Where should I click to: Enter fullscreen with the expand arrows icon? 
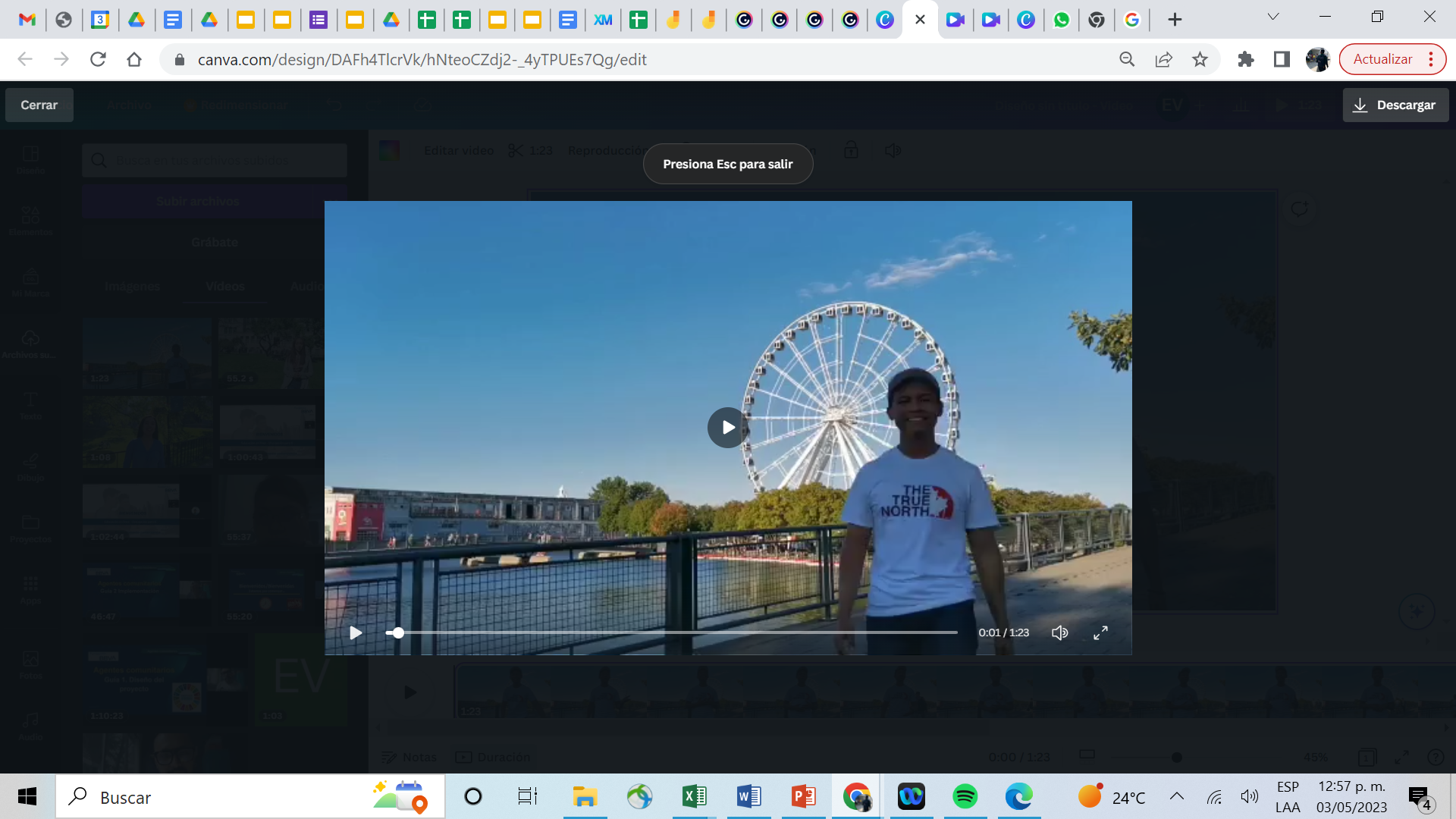click(1100, 632)
